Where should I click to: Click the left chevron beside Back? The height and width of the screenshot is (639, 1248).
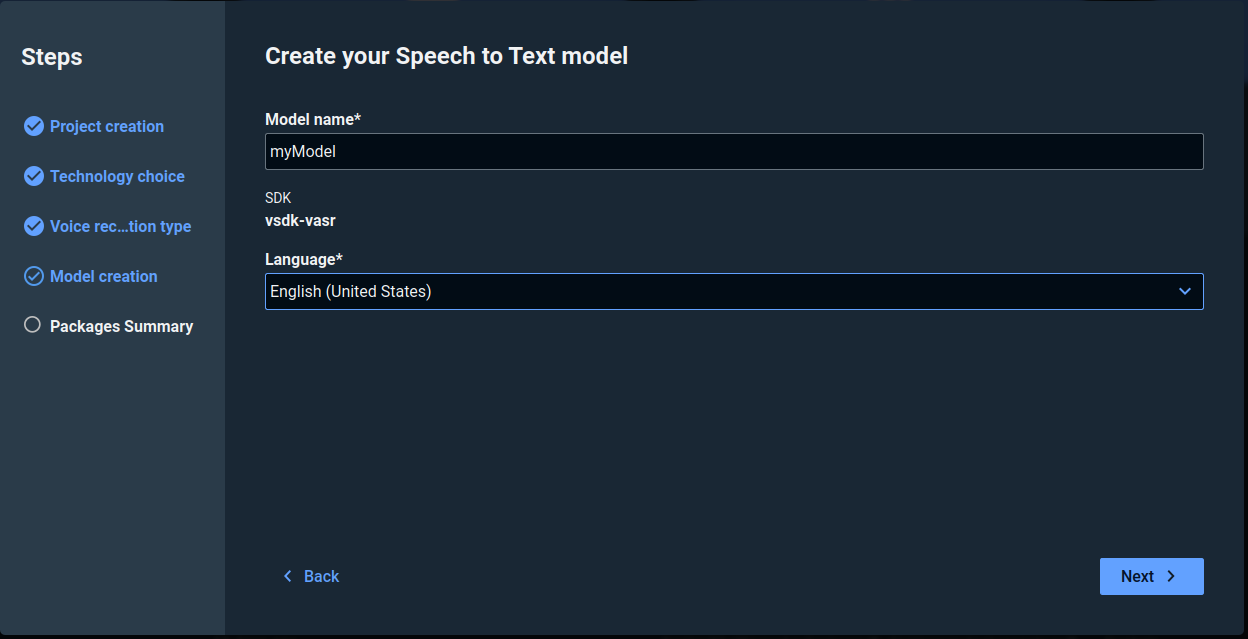click(x=288, y=576)
